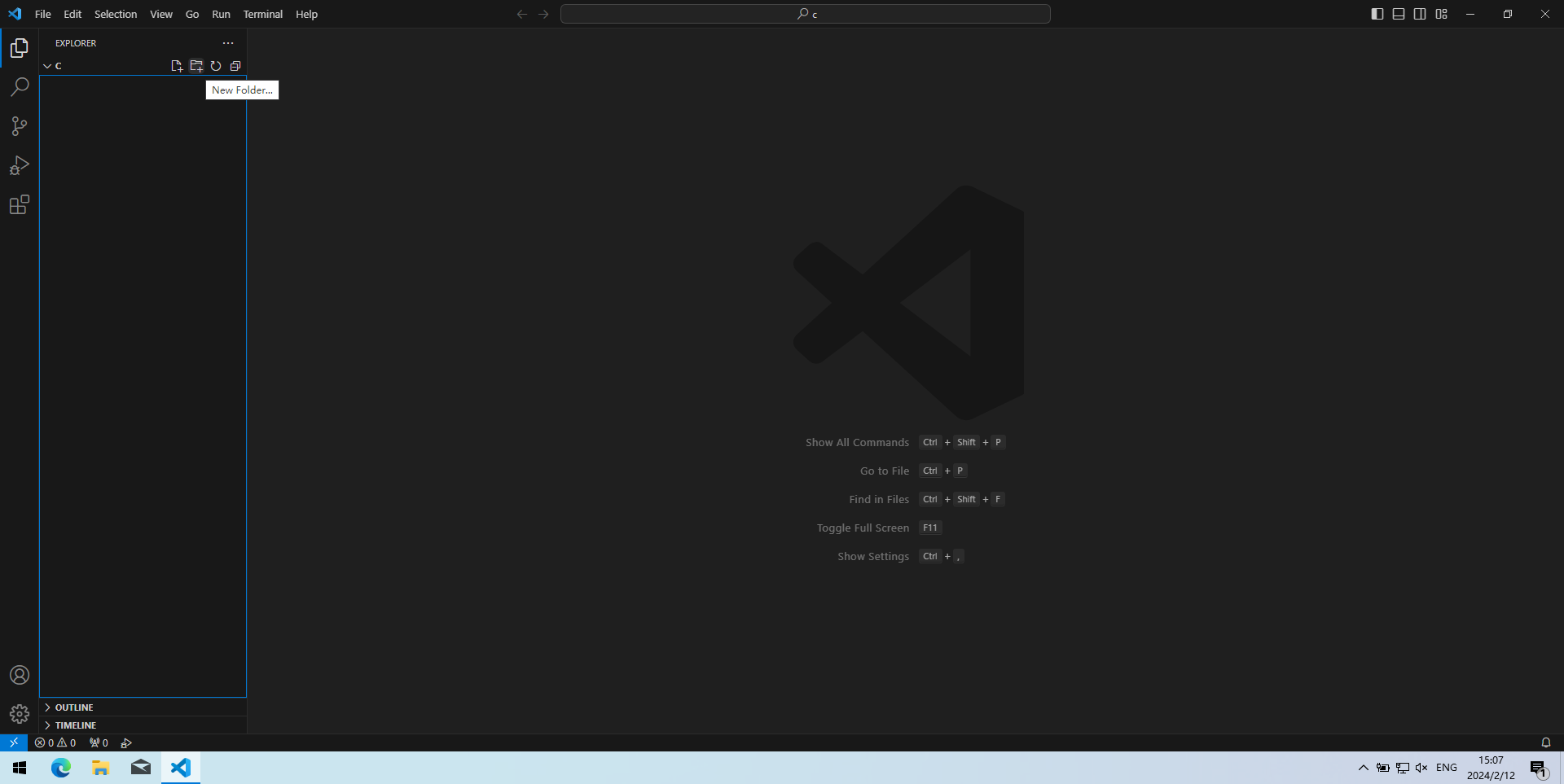Go forward using the navigation arrow
Image resolution: width=1564 pixels, height=784 pixels.
(543, 14)
